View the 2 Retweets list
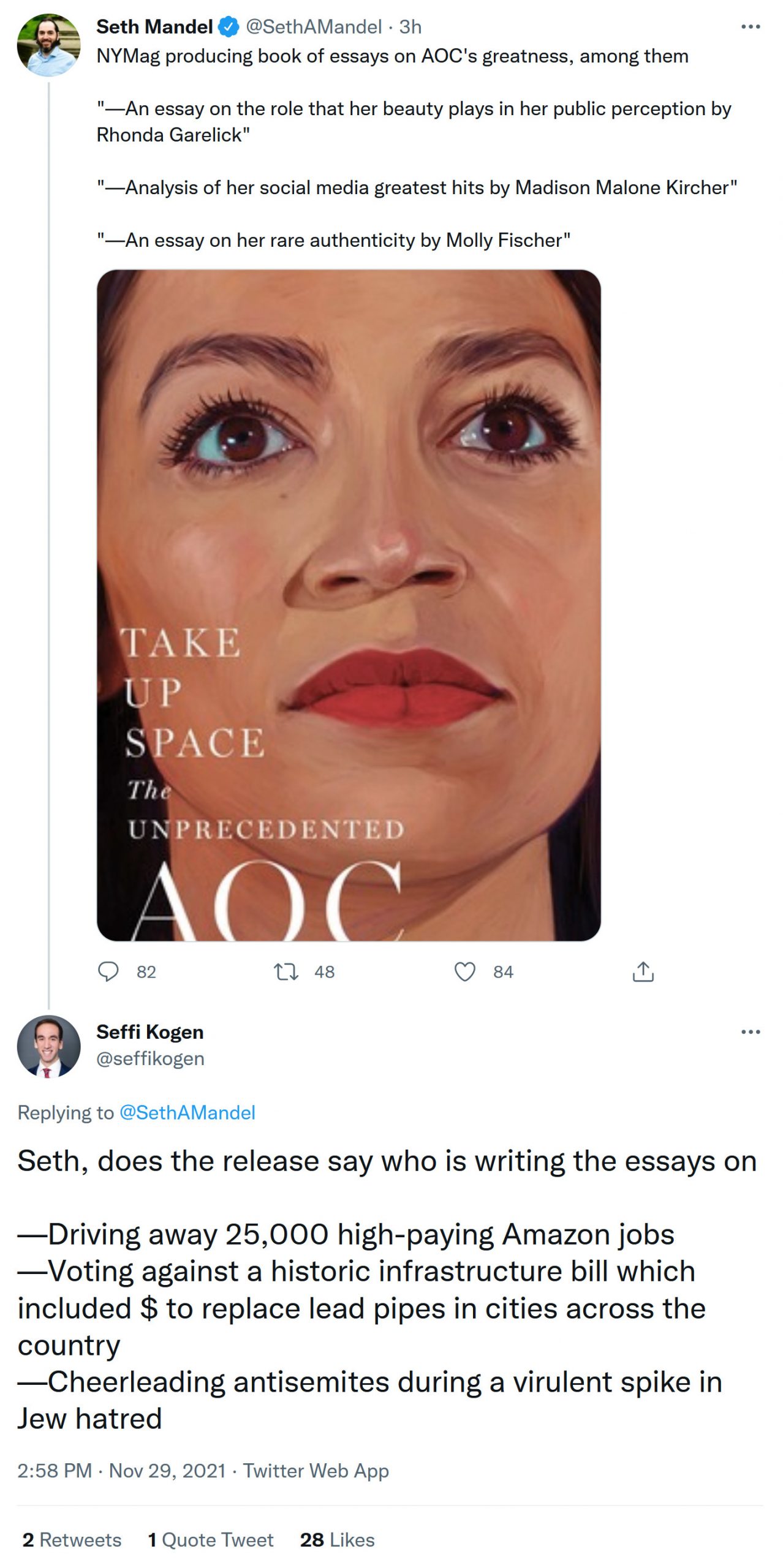The height and width of the screenshot is (1568, 783). 72,1539
